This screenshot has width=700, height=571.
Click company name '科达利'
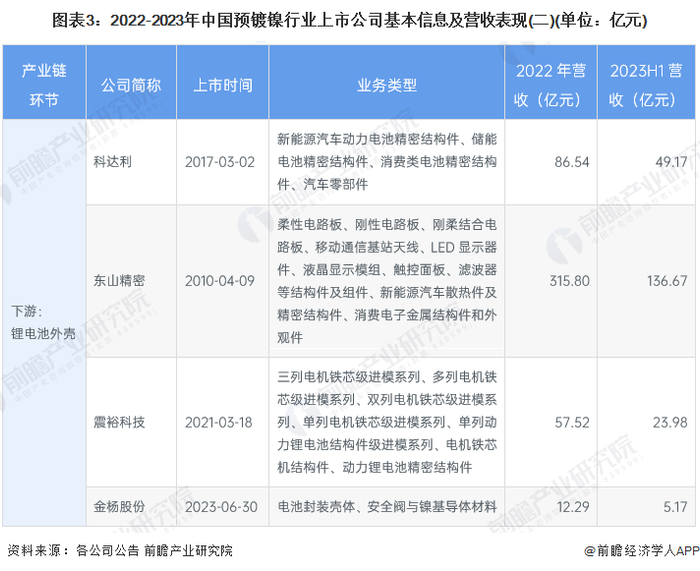tap(112, 162)
